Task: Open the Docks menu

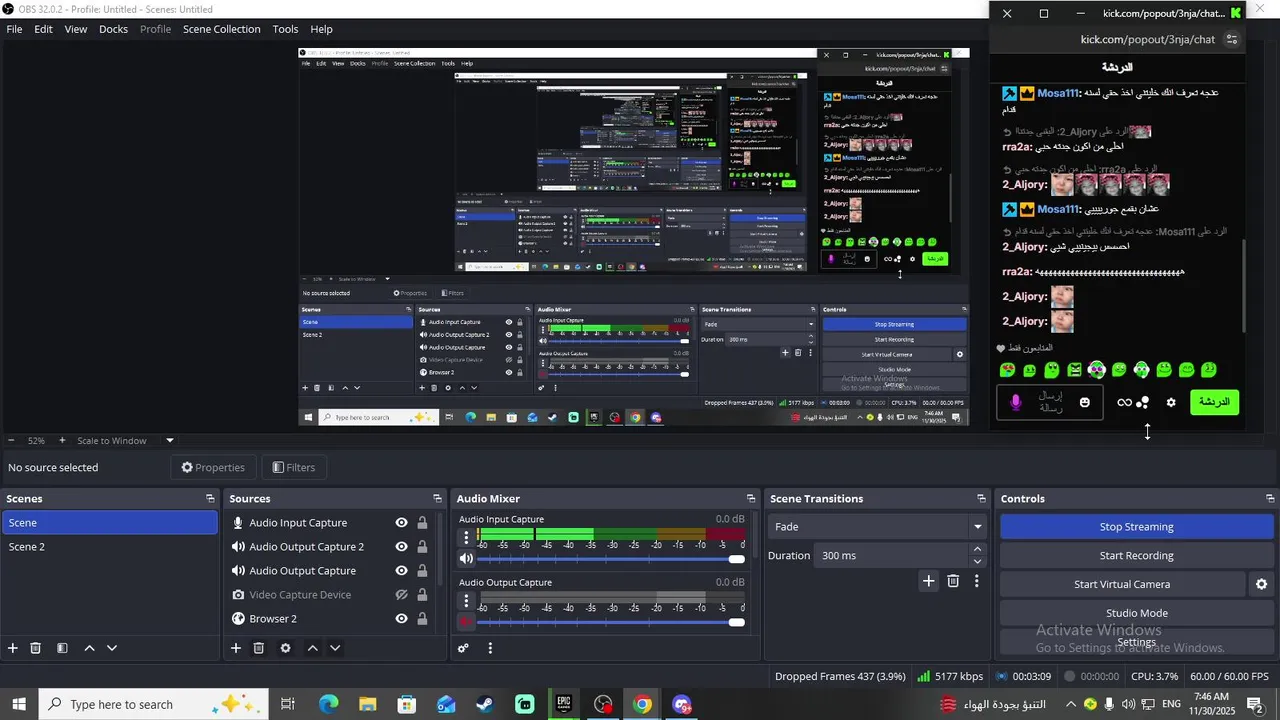Action: tap(113, 29)
